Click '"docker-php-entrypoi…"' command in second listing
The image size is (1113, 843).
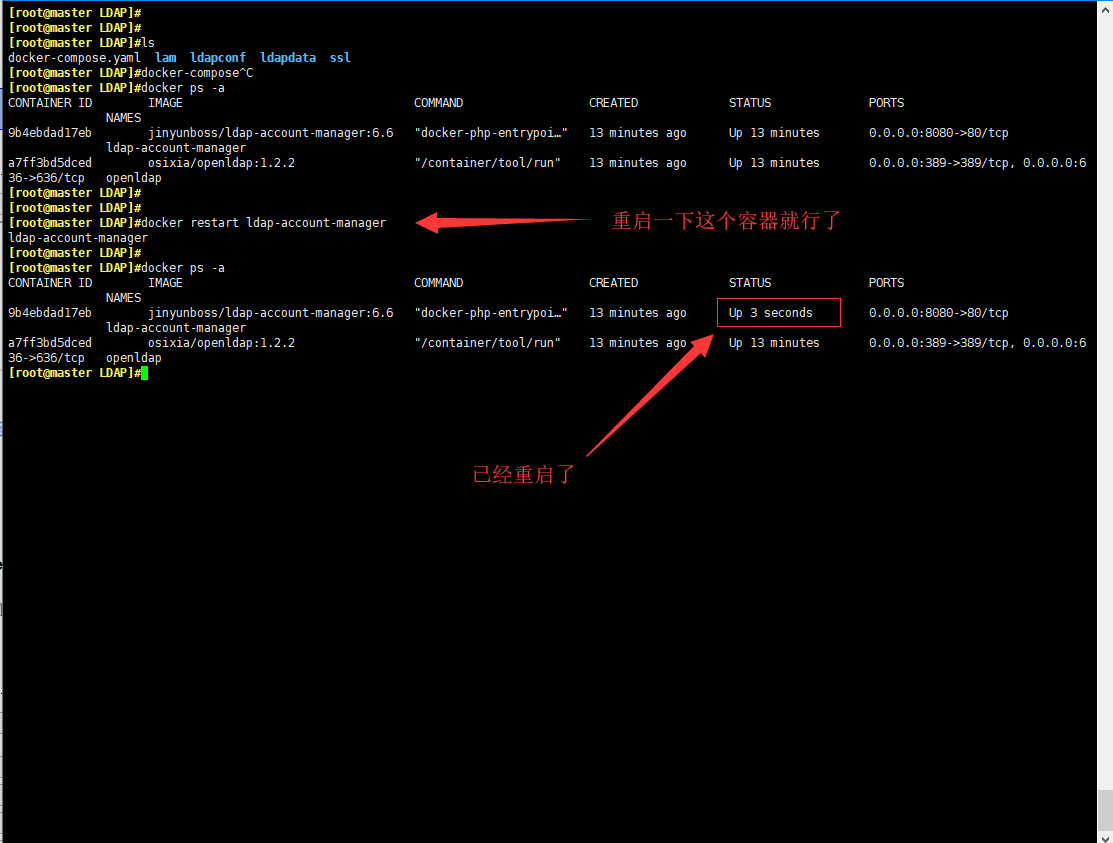click(x=491, y=313)
